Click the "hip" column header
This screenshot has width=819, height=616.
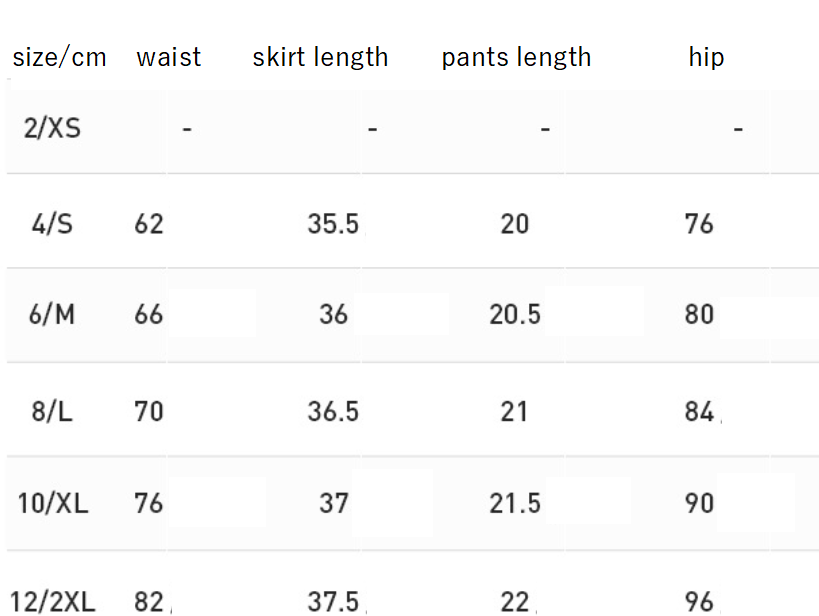tap(706, 57)
